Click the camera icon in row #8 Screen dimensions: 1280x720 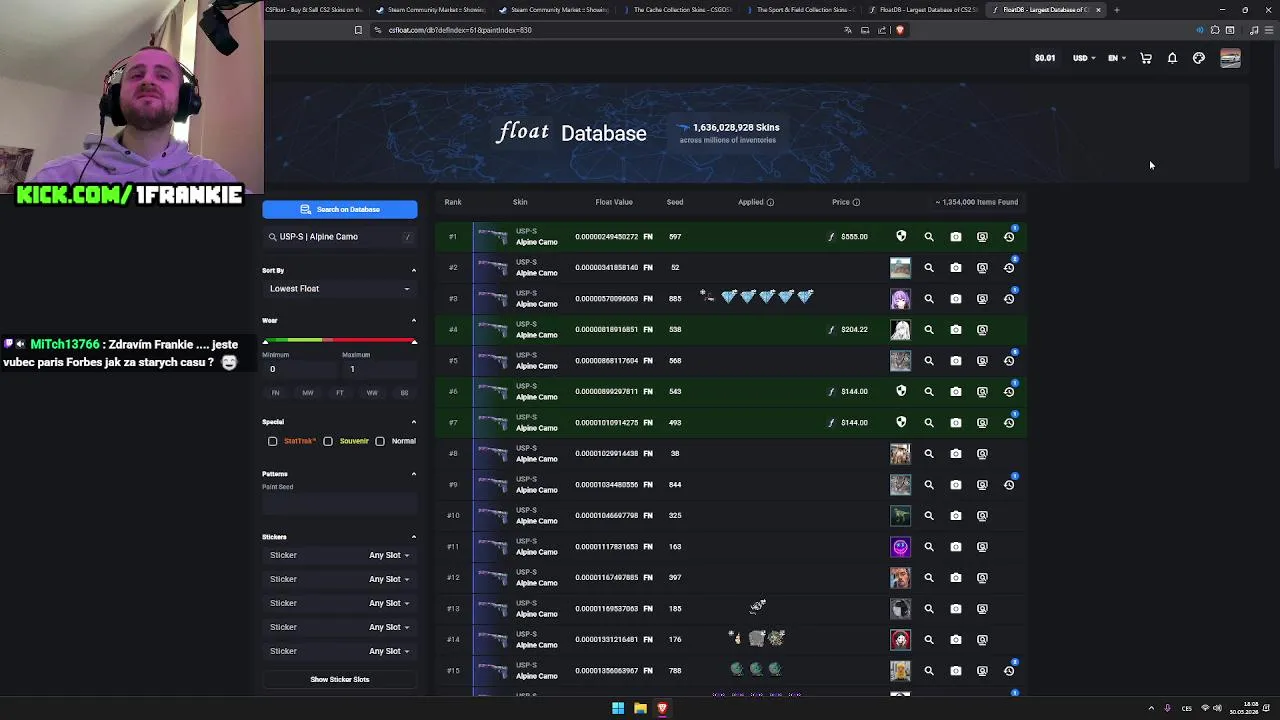pos(956,454)
